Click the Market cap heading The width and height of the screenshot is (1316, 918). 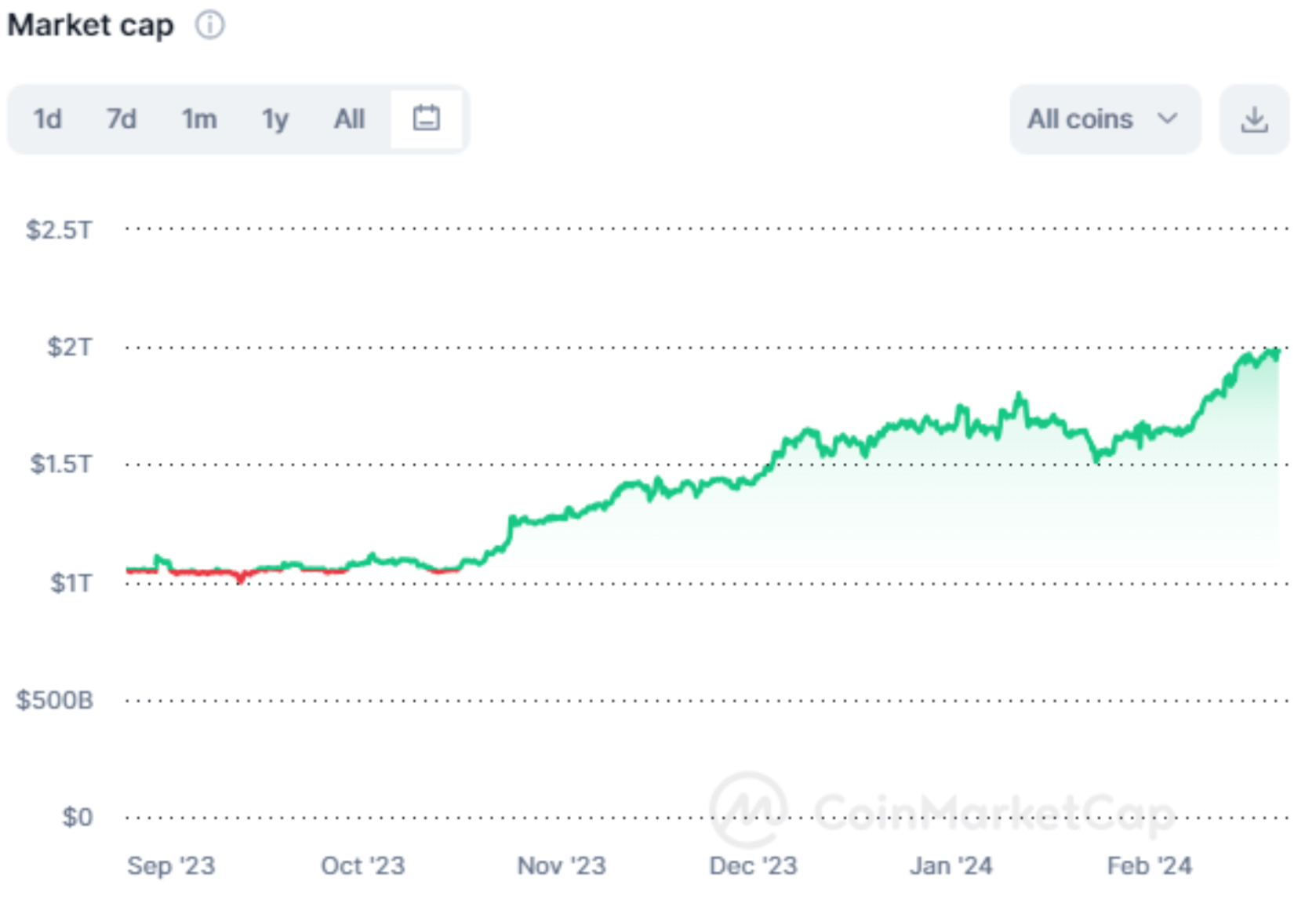tap(90, 24)
